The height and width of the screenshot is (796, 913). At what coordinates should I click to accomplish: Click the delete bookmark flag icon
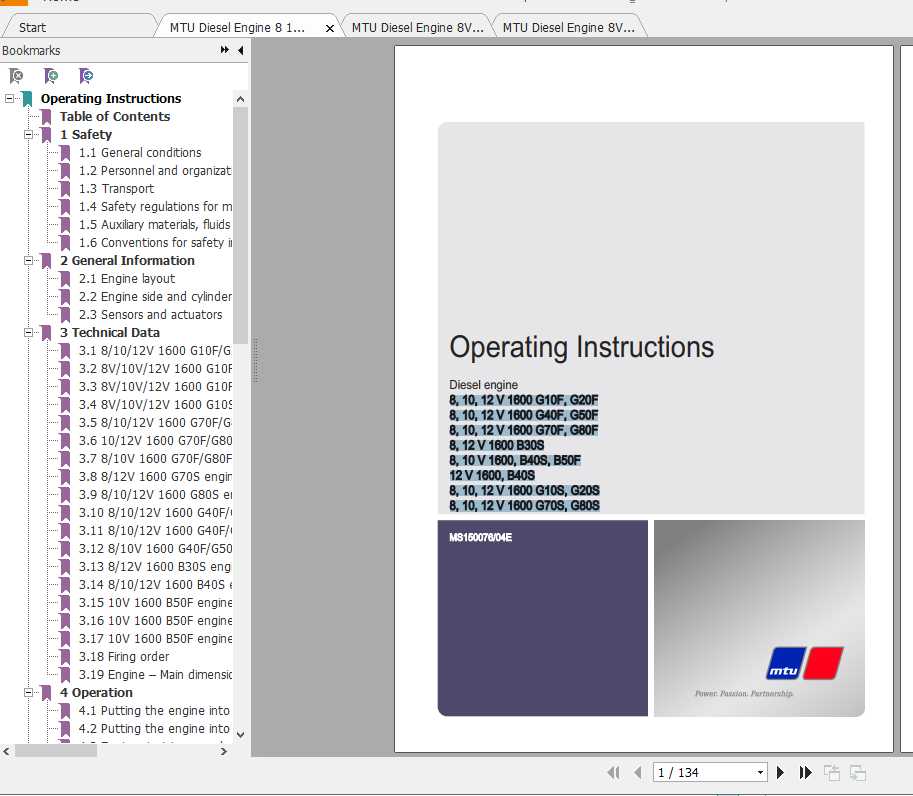16,76
